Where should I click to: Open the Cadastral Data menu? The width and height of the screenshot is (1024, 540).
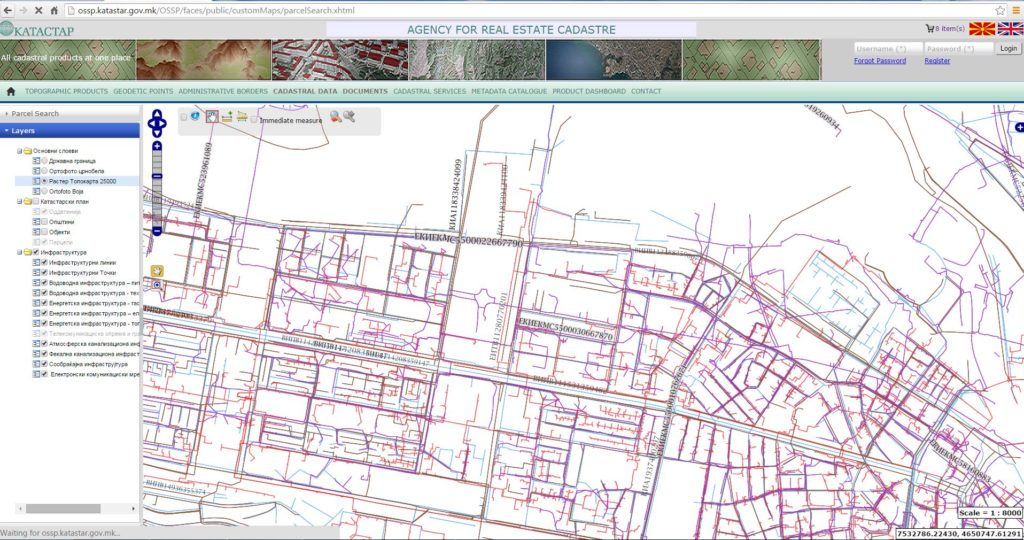click(x=304, y=91)
